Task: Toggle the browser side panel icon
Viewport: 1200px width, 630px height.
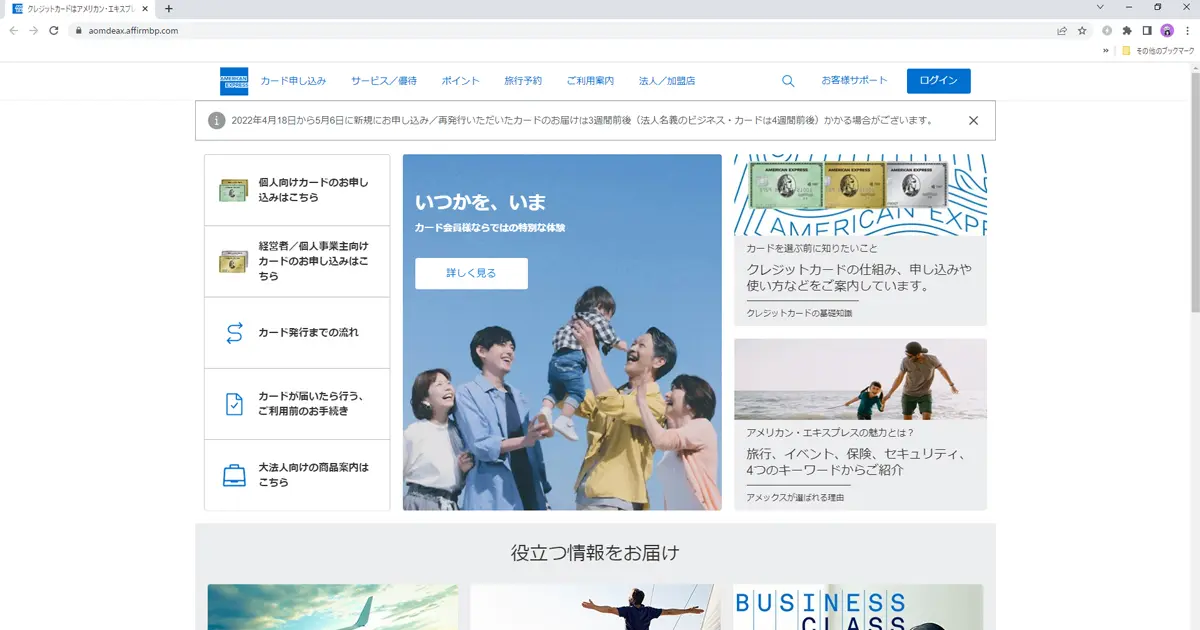Action: click(1147, 30)
